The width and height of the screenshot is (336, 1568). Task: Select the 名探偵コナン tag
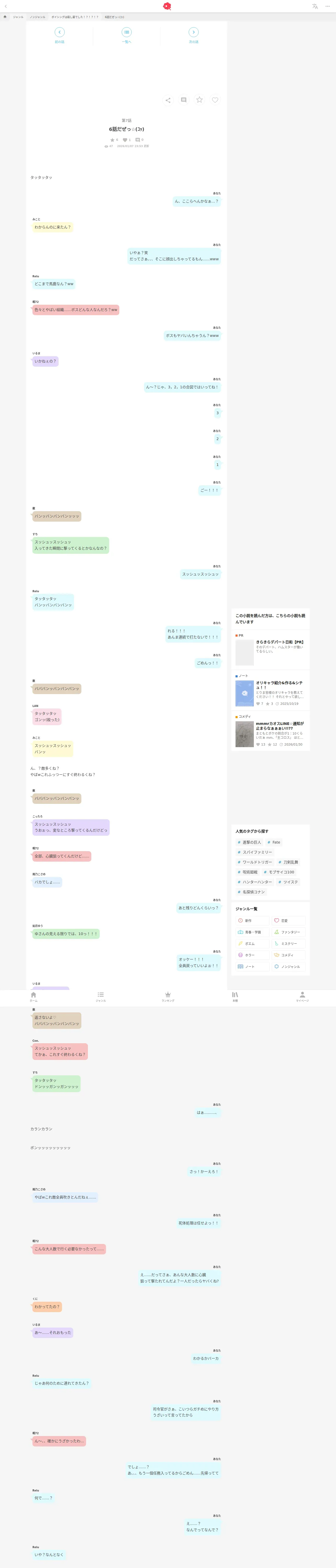(x=251, y=892)
